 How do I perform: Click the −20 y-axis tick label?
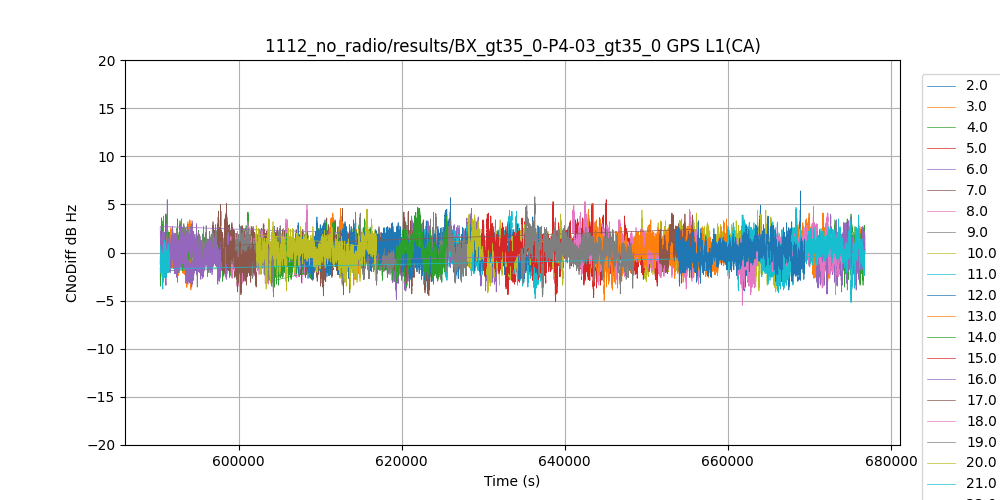[102, 445]
